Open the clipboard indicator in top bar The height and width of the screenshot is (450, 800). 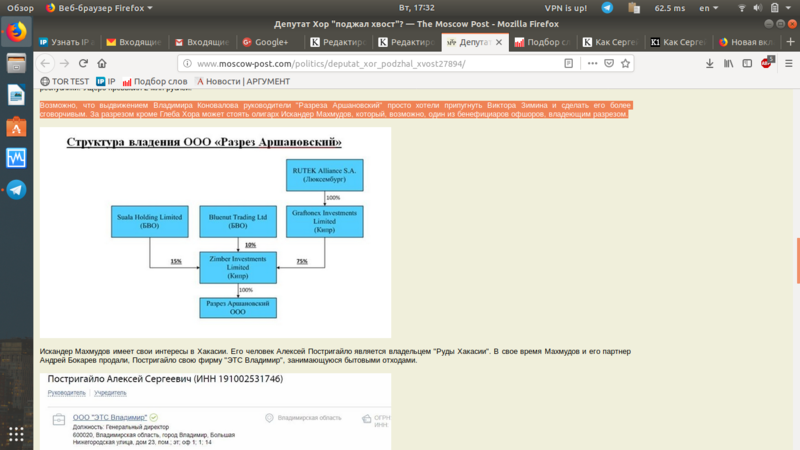point(634,8)
